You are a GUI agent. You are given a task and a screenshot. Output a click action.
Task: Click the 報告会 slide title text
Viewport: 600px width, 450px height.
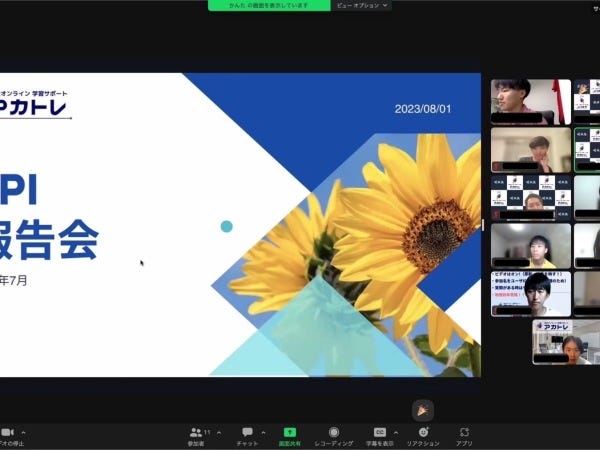[49, 240]
